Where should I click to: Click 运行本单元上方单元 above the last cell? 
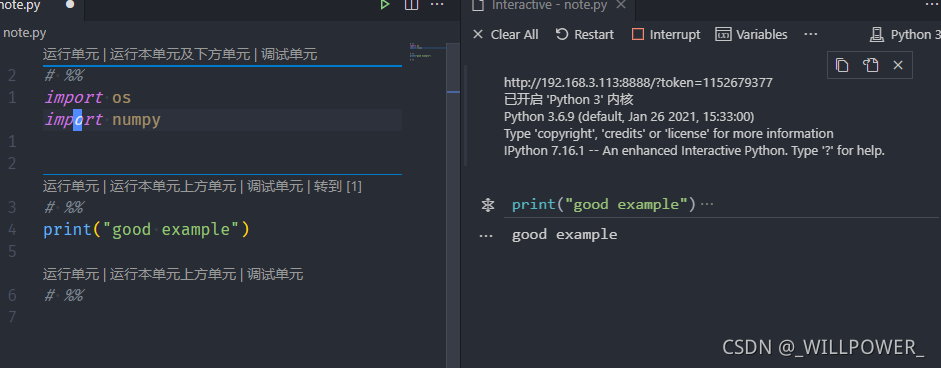pyautogui.click(x=173, y=275)
